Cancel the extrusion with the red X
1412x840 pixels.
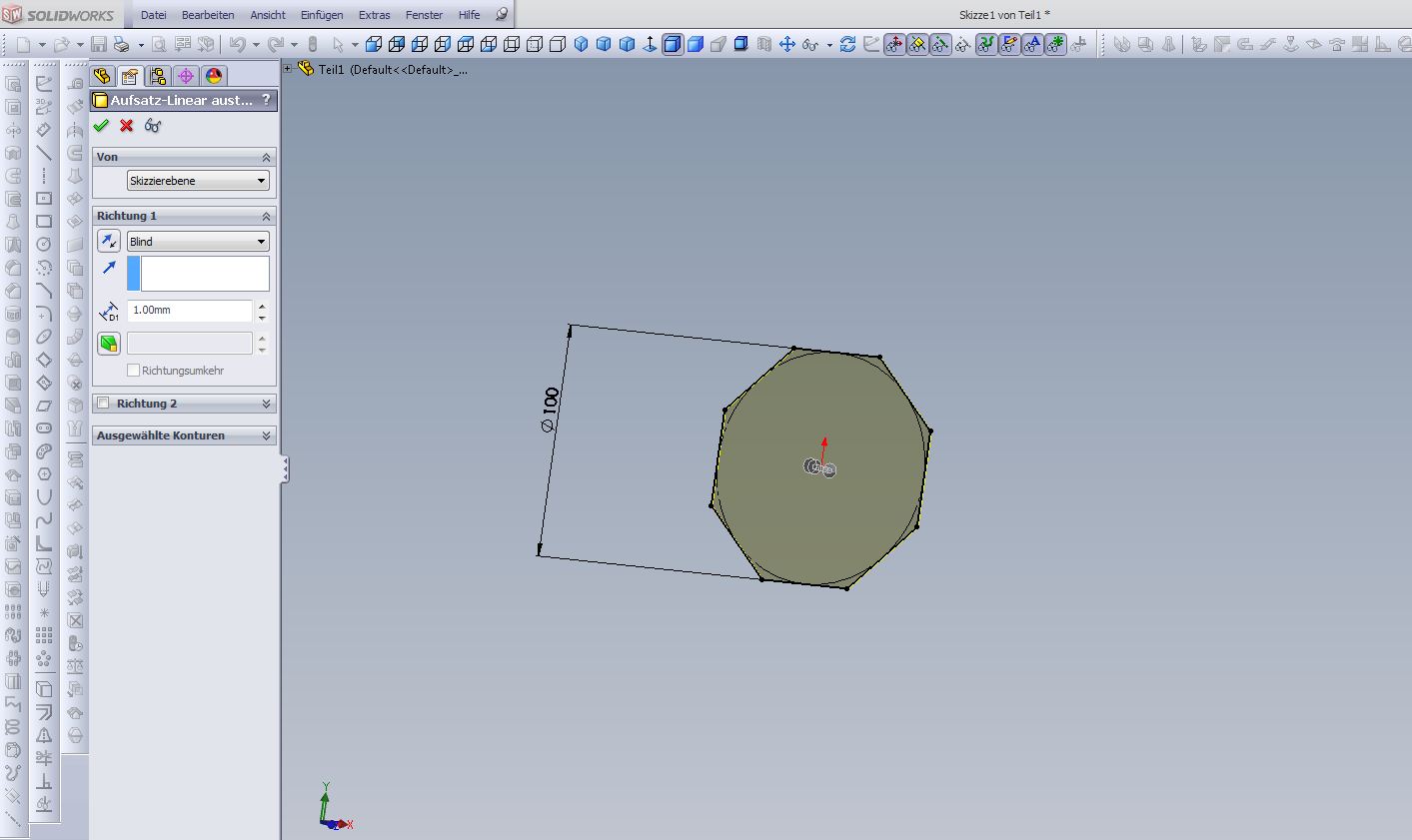[127, 125]
